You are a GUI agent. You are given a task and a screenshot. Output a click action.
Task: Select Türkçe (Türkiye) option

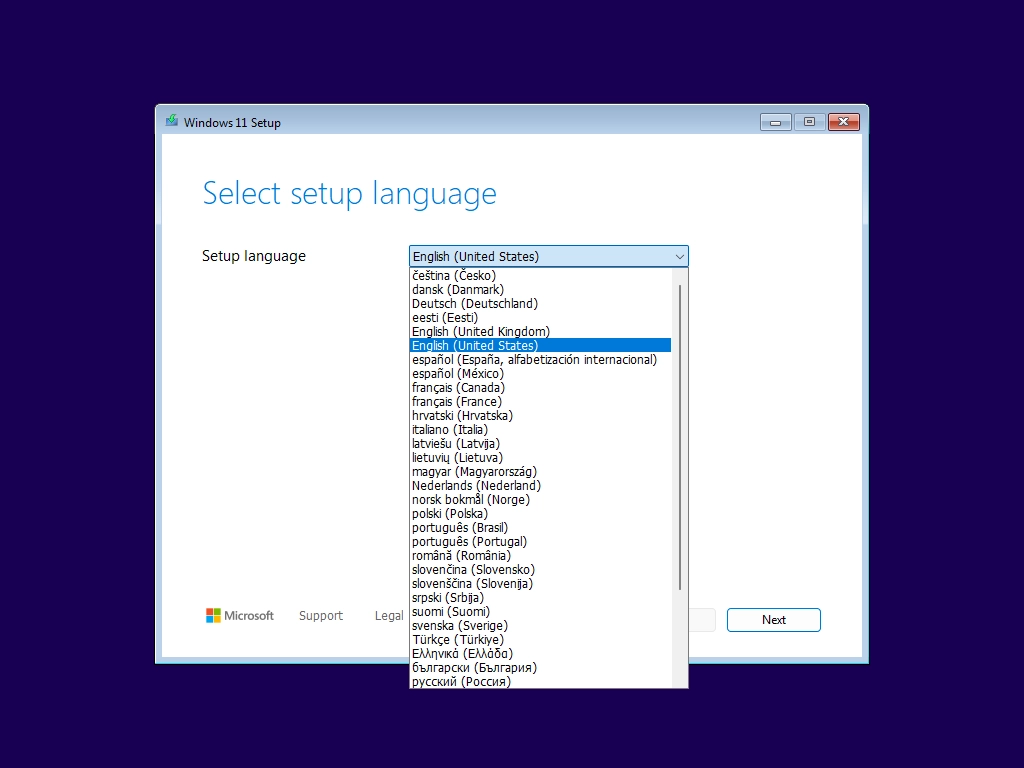[540, 640]
